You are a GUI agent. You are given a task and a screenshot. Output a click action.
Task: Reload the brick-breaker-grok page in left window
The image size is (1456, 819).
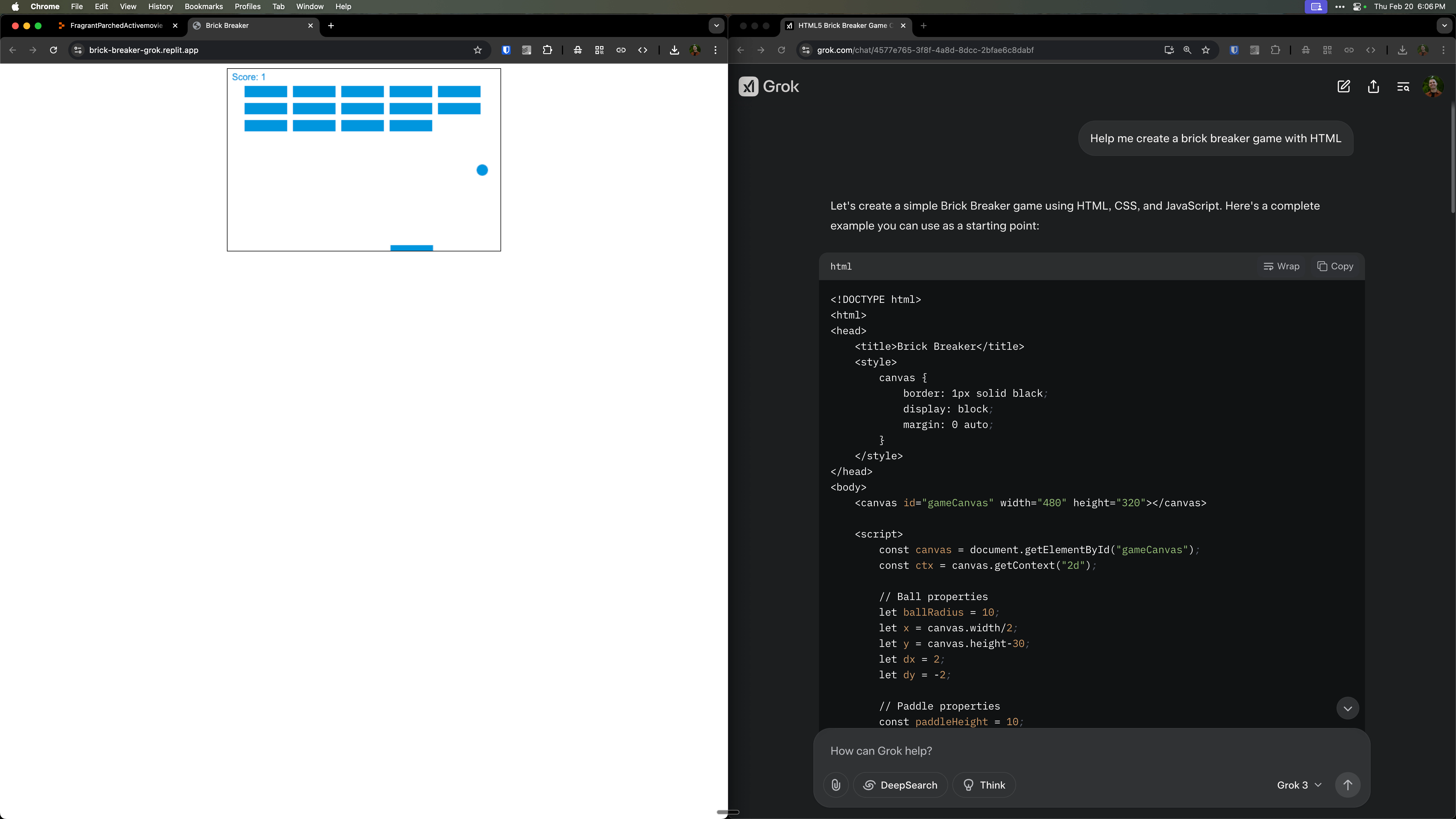[x=53, y=50]
